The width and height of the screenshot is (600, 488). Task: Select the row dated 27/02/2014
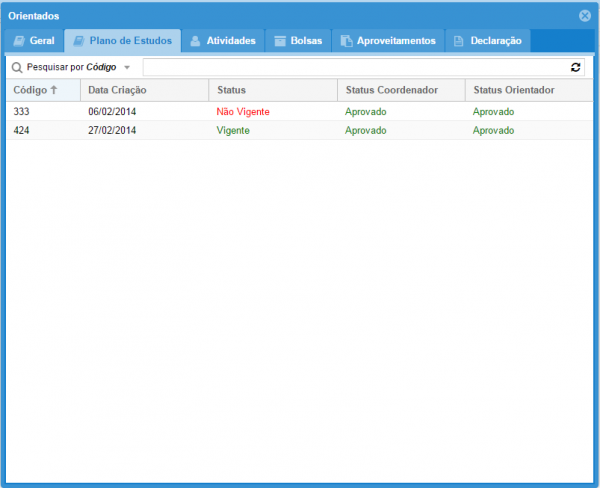(x=112, y=130)
